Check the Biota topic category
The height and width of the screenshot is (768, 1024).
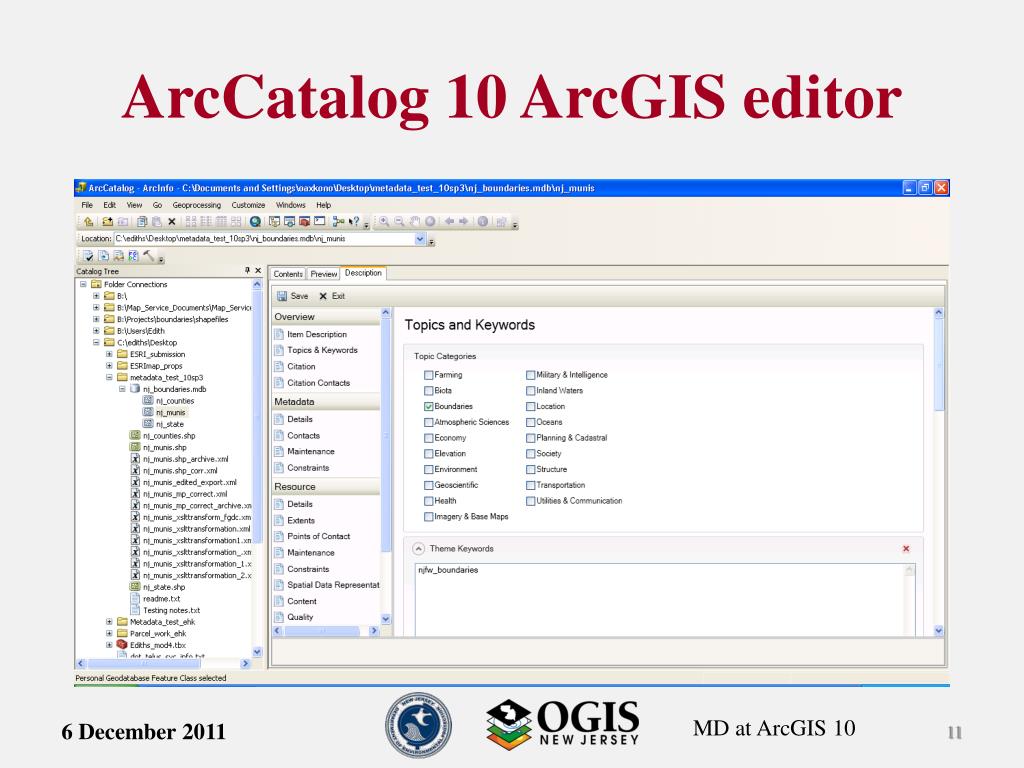tap(428, 391)
